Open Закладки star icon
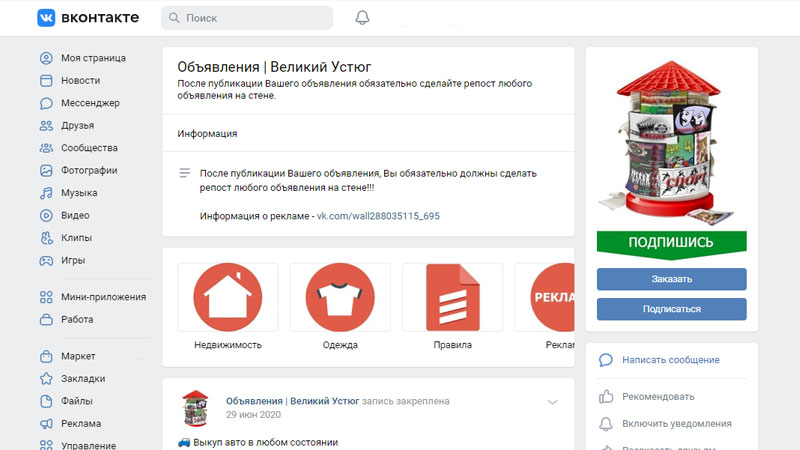This screenshot has height=450, width=800. pos(46,379)
